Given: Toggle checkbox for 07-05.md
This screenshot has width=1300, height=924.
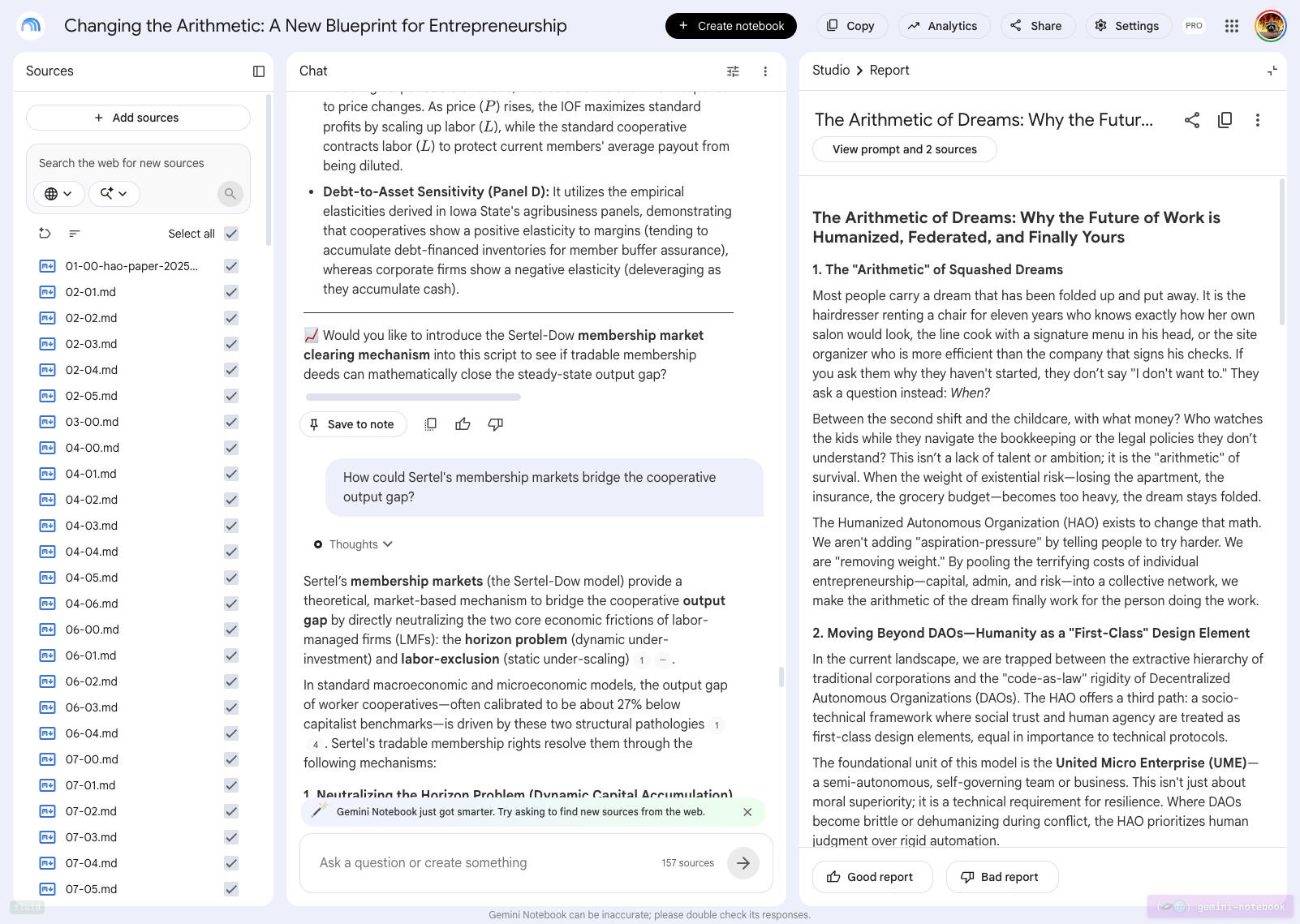Looking at the screenshot, I should [231, 889].
